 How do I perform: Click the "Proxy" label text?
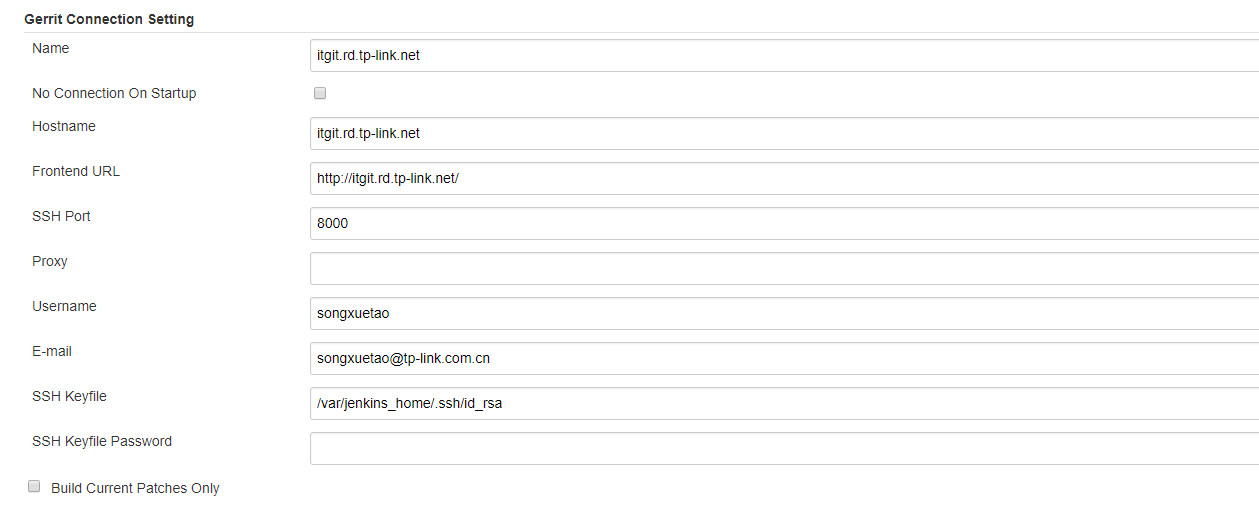click(50, 261)
